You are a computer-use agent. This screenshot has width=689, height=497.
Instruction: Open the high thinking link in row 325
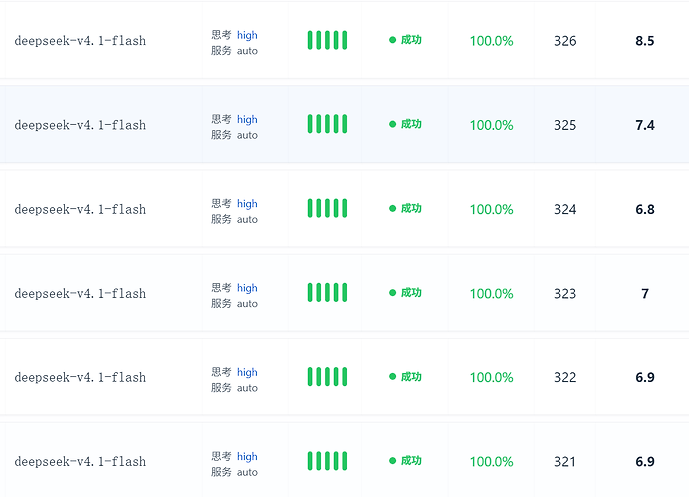click(247, 120)
